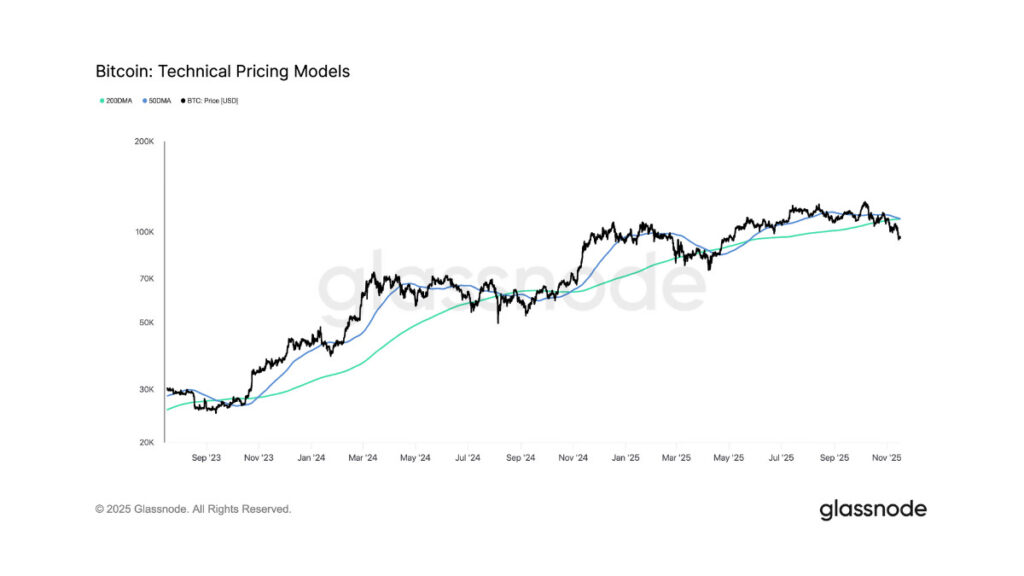Toggle the 200DMA legend label
This screenshot has height=576, width=1024.
(x=119, y=101)
